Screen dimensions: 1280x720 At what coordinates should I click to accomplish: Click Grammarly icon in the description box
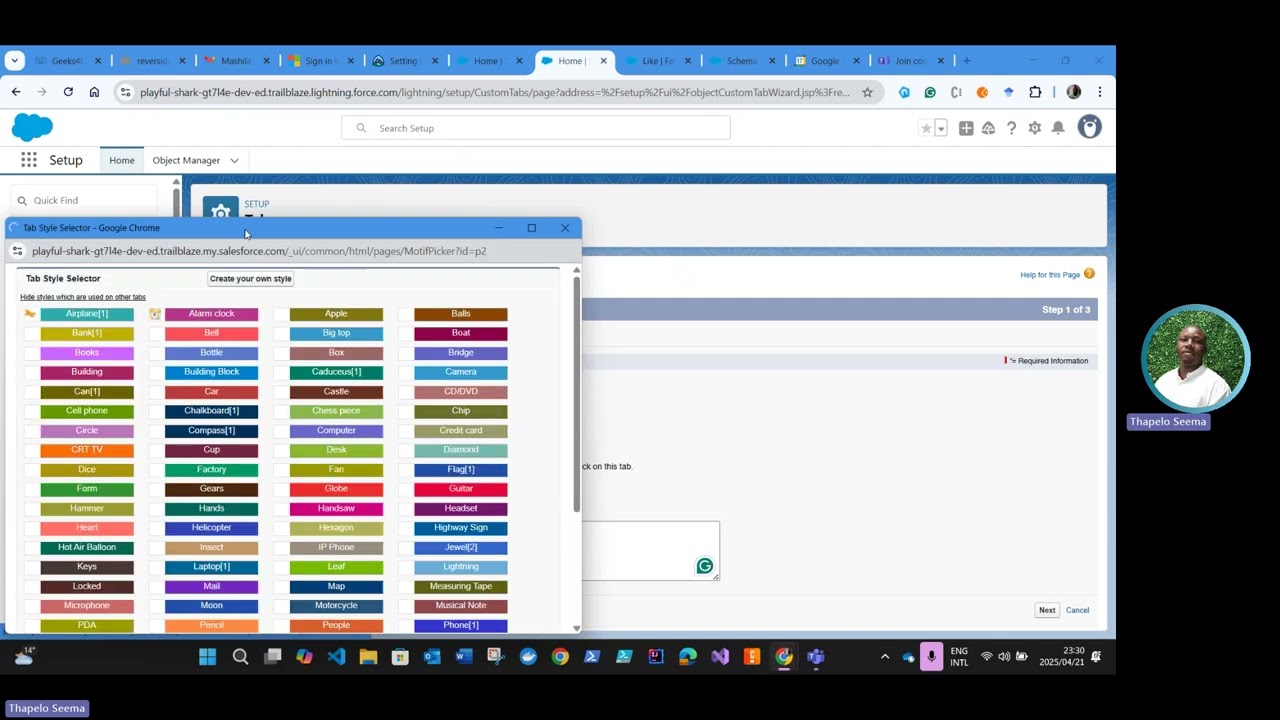click(705, 567)
